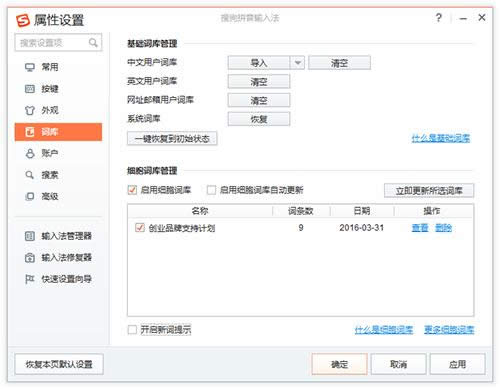Tick the 开启新词提示 checkbox
The height and width of the screenshot is (389, 500).
132,330
